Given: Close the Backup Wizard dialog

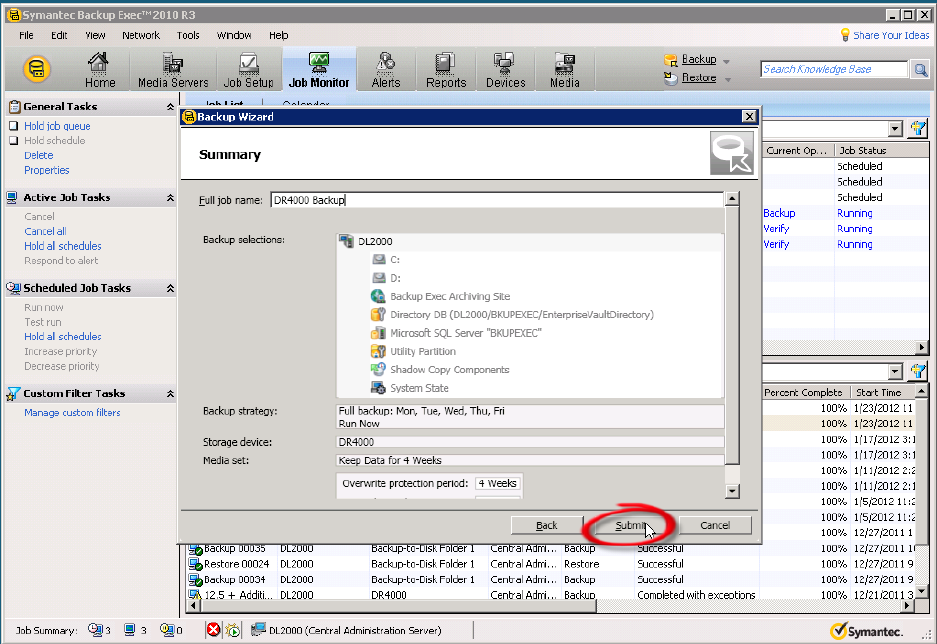Looking at the screenshot, I should pyautogui.click(x=749, y=116).
